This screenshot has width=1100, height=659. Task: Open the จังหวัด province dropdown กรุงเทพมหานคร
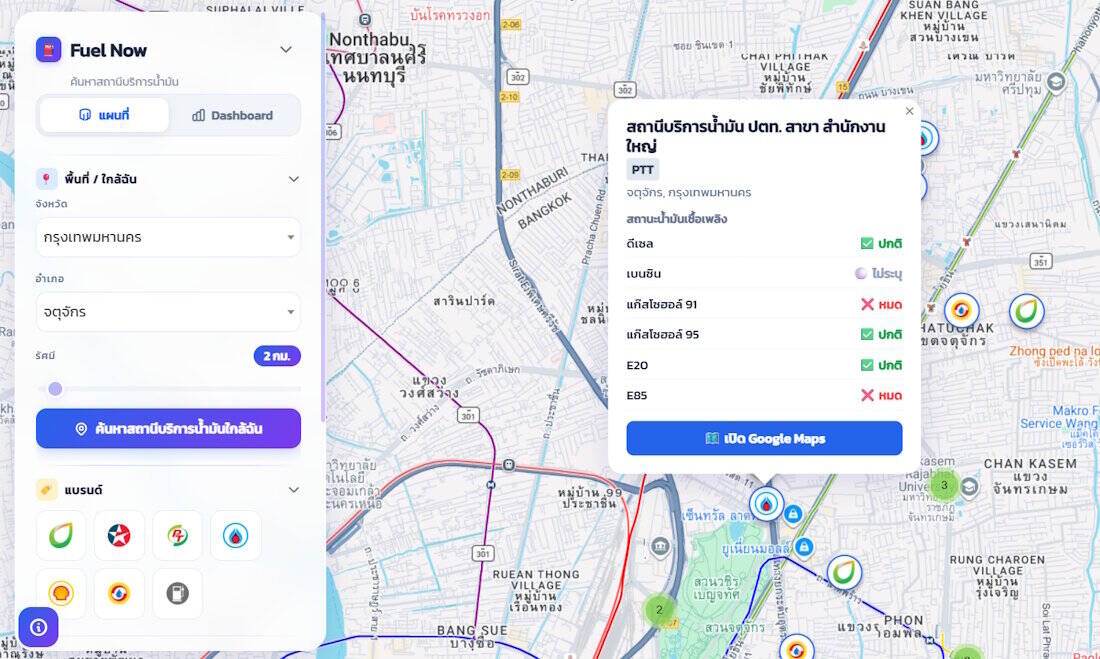pyautogui.click(x=168, y=237)
